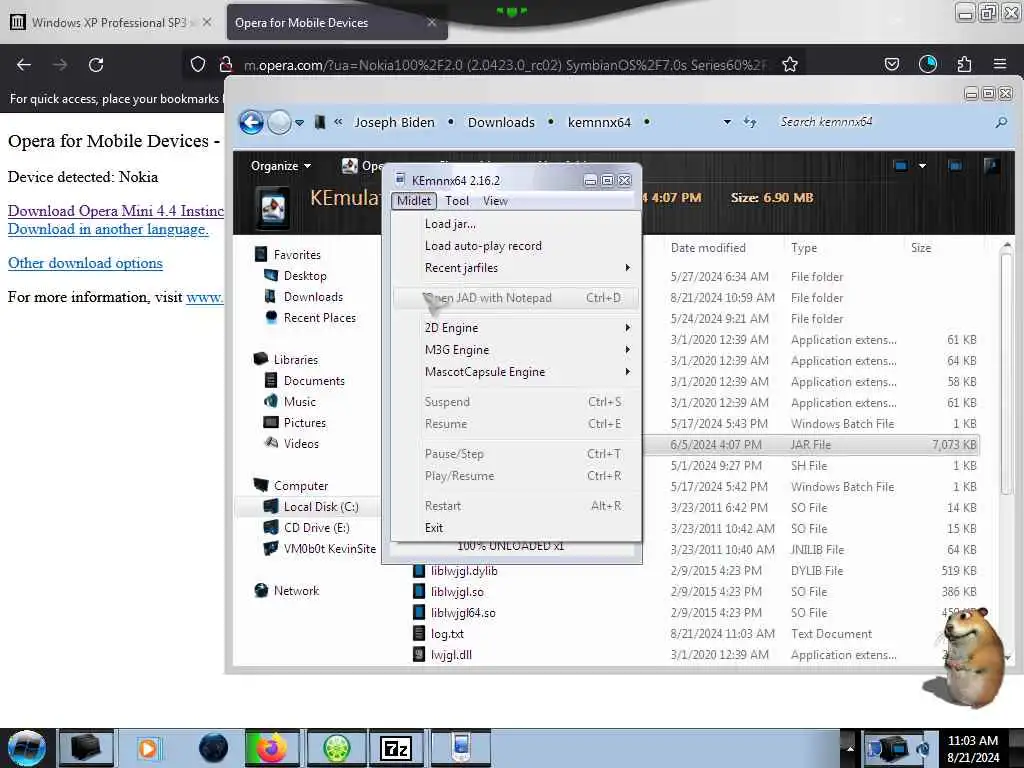Select liblwjgl.dylib file
This screenshot has height=768, width=1024.
point(464,571)
